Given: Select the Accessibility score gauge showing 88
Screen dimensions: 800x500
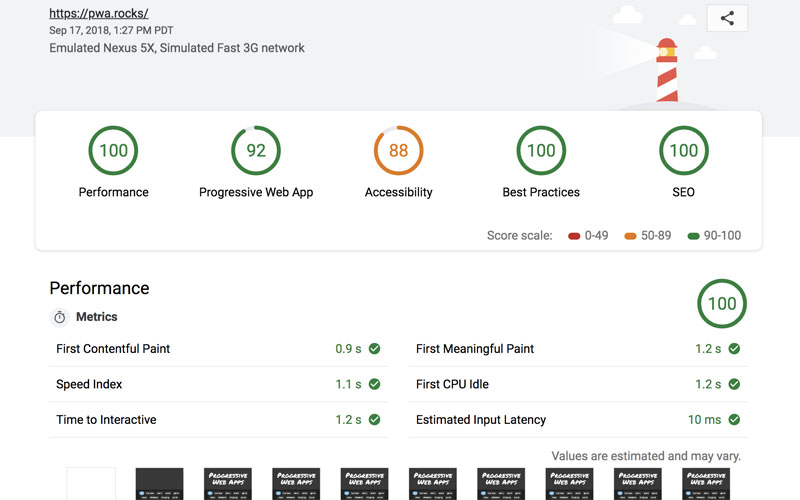Looking at the screenshot, I should tap(398, 151).
